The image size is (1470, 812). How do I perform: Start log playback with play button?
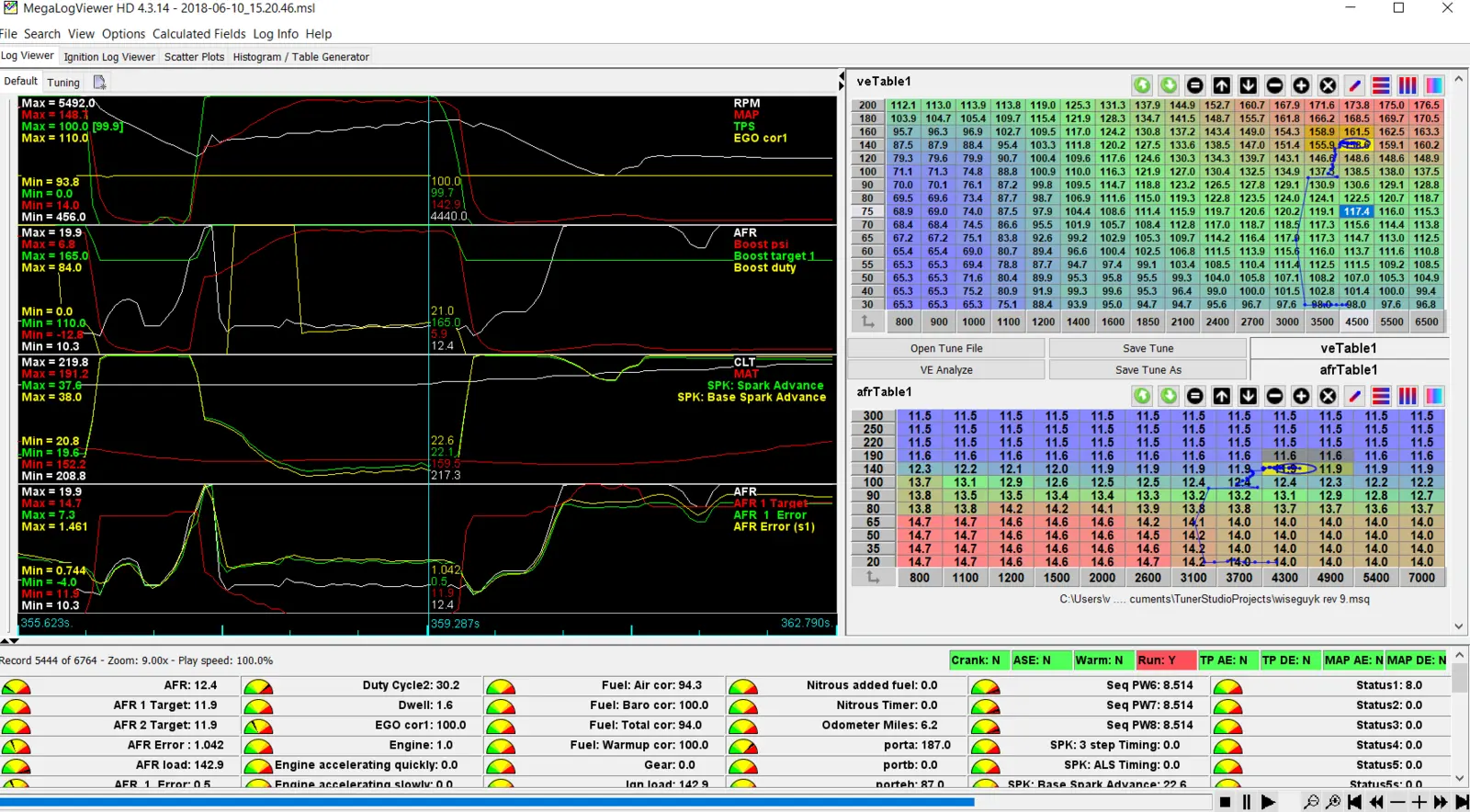(1268, 802)
